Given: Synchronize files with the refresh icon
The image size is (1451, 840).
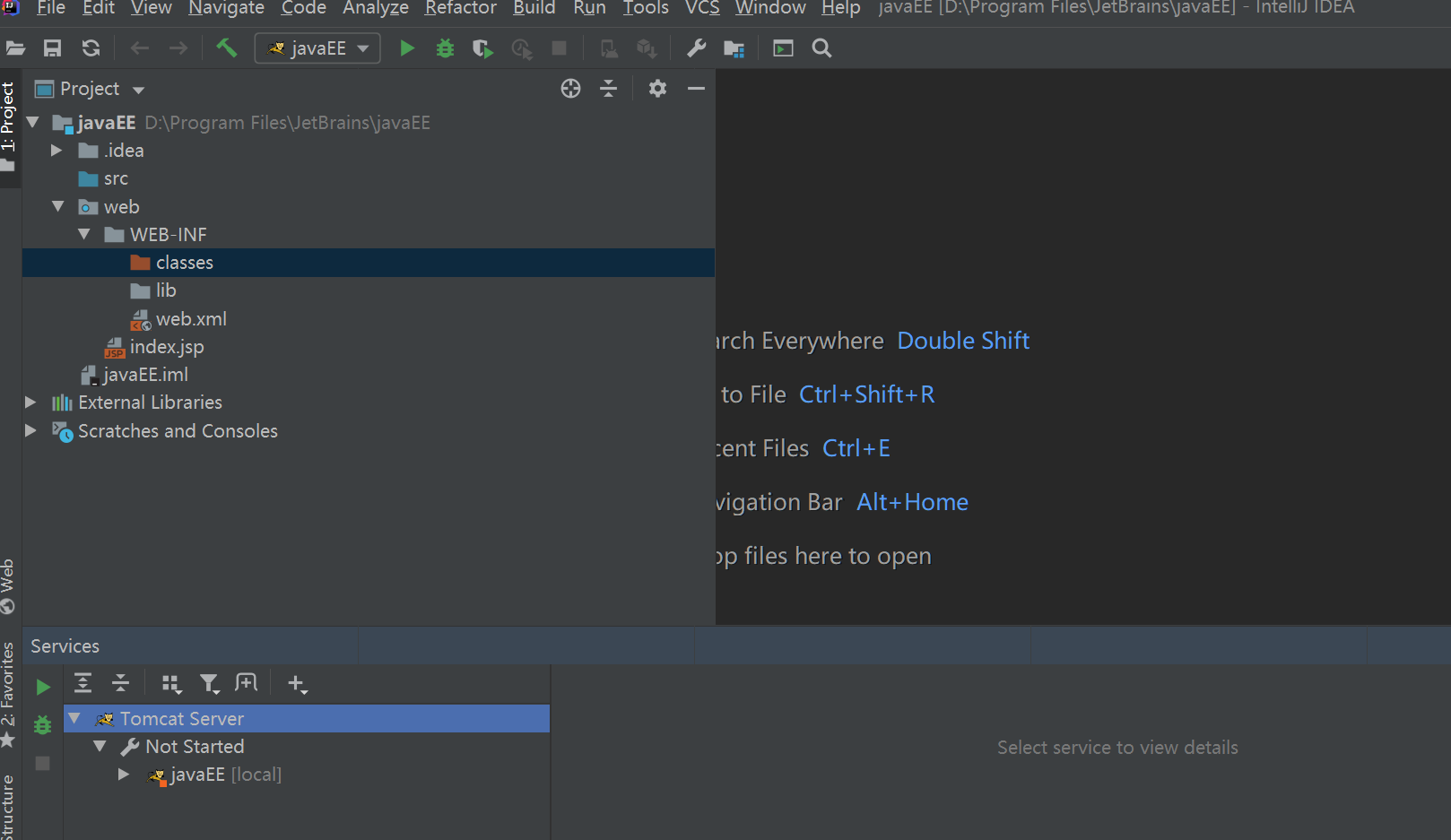Looking at the screenshot, I should (90, 48).
